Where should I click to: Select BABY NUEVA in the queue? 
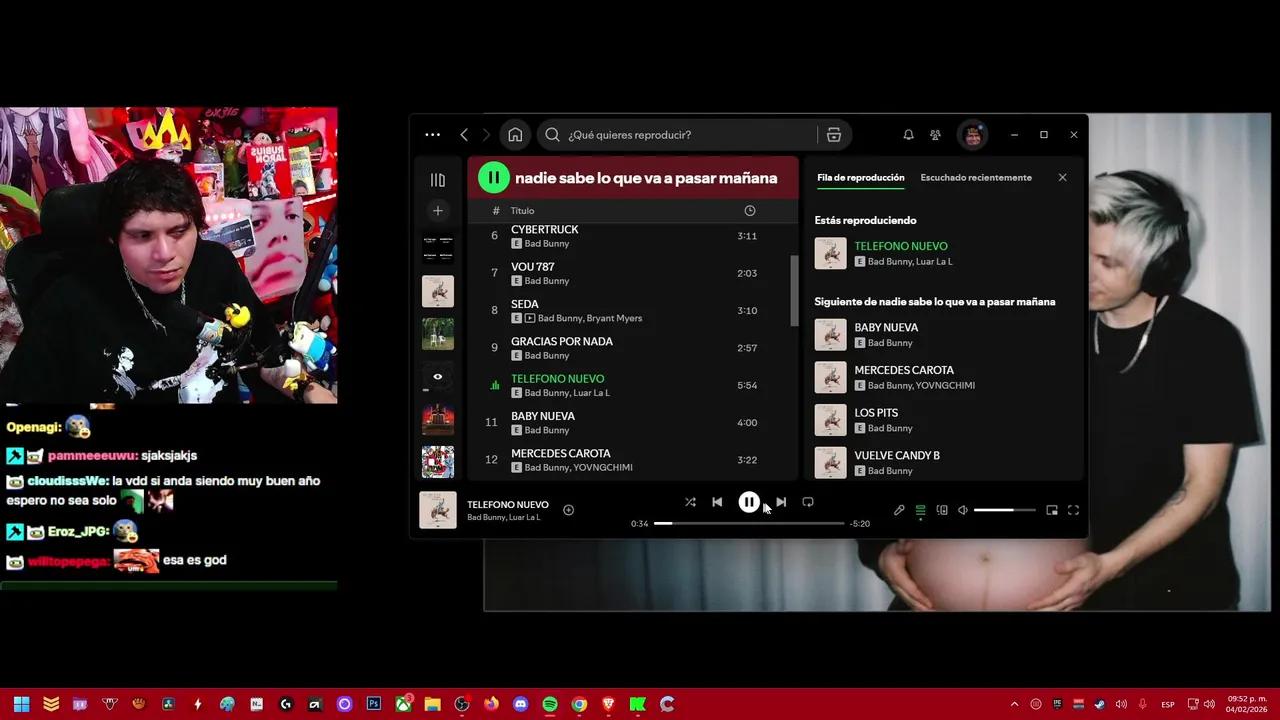pyautogui.click(x=945, y=335)
